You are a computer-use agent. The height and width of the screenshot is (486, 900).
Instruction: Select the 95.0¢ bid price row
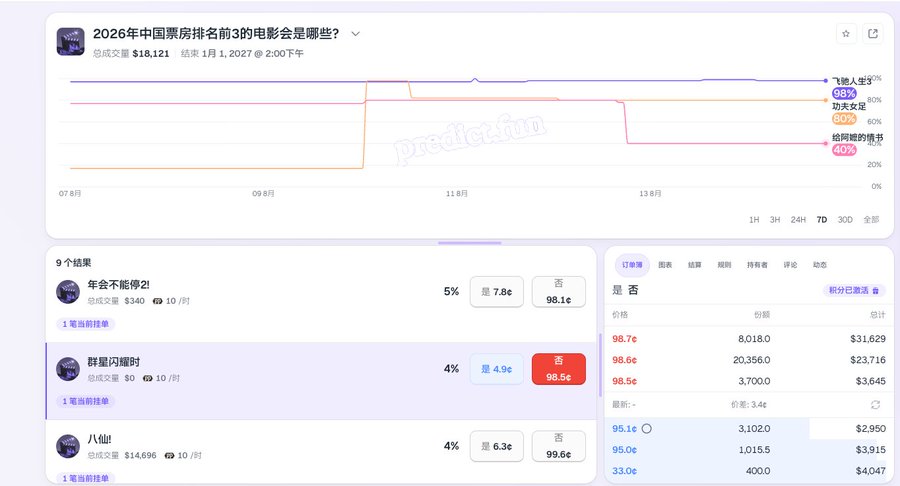tap(748, 450)
